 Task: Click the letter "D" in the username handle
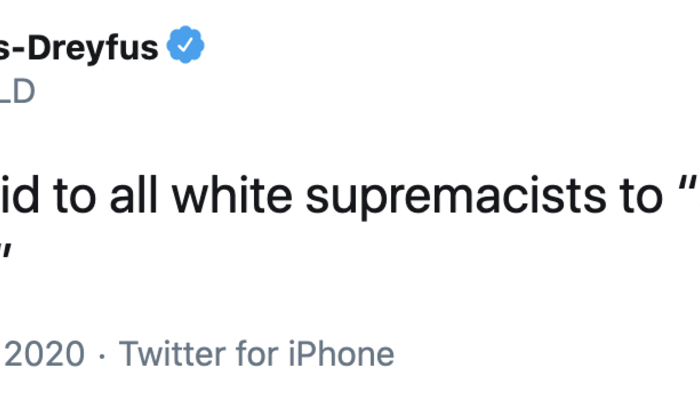24,92
